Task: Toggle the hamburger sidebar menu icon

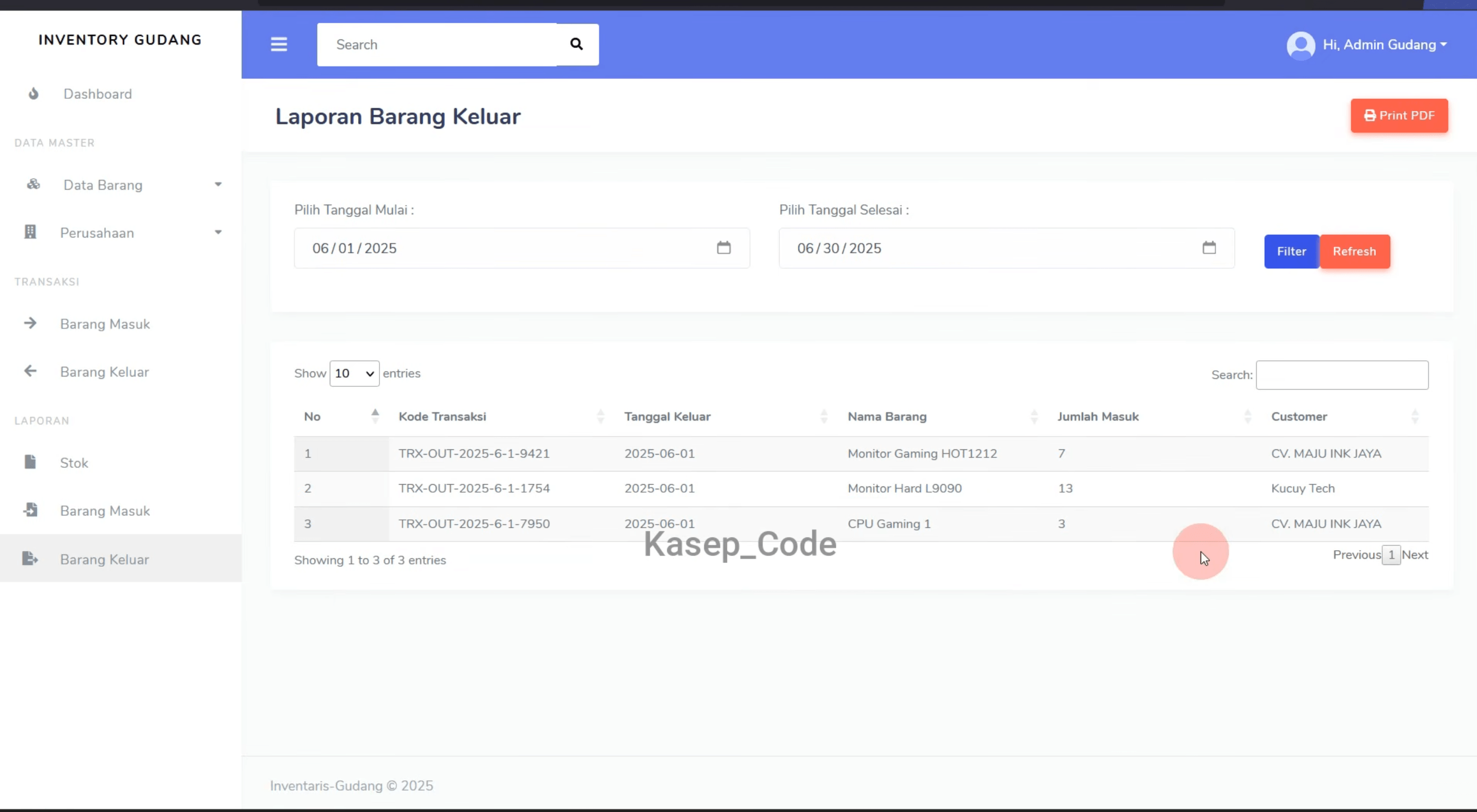Action: click(x=279, y=45)
